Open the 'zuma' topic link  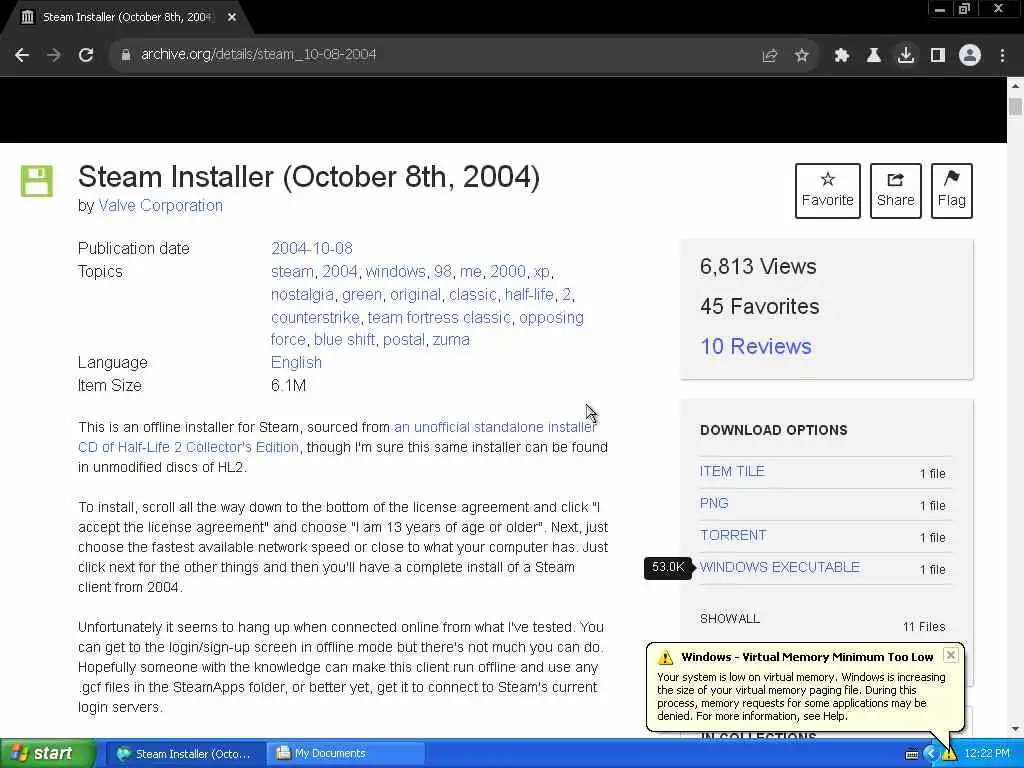451,340
